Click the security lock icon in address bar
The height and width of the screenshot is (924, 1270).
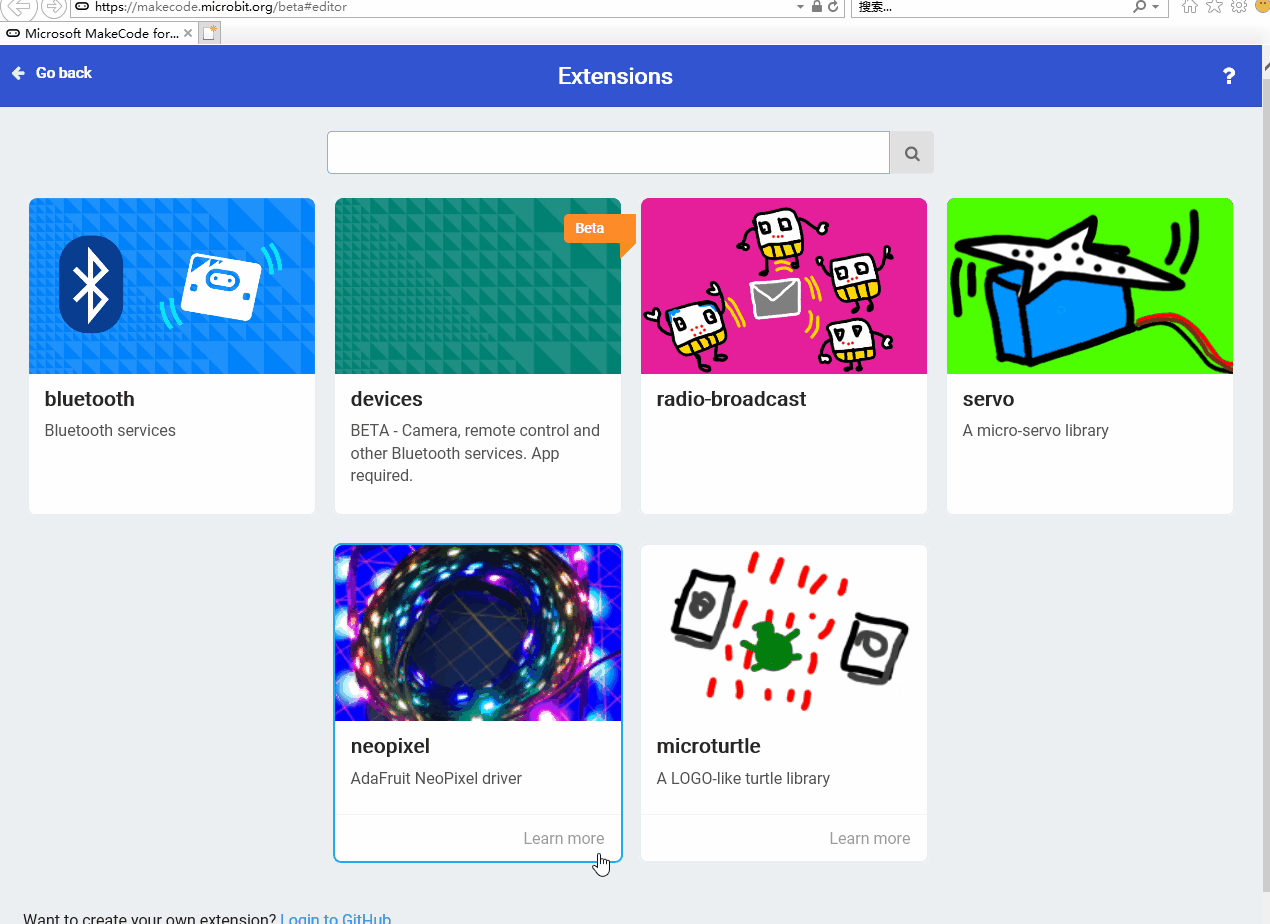click(818, 9)
